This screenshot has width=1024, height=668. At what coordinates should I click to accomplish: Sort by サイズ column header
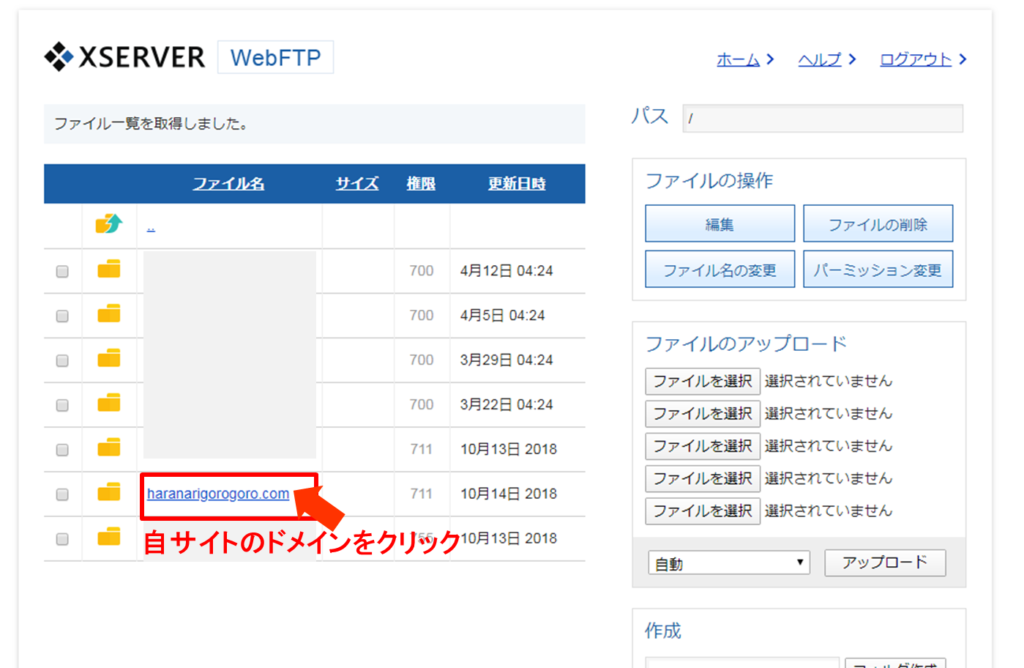(357, 183)
